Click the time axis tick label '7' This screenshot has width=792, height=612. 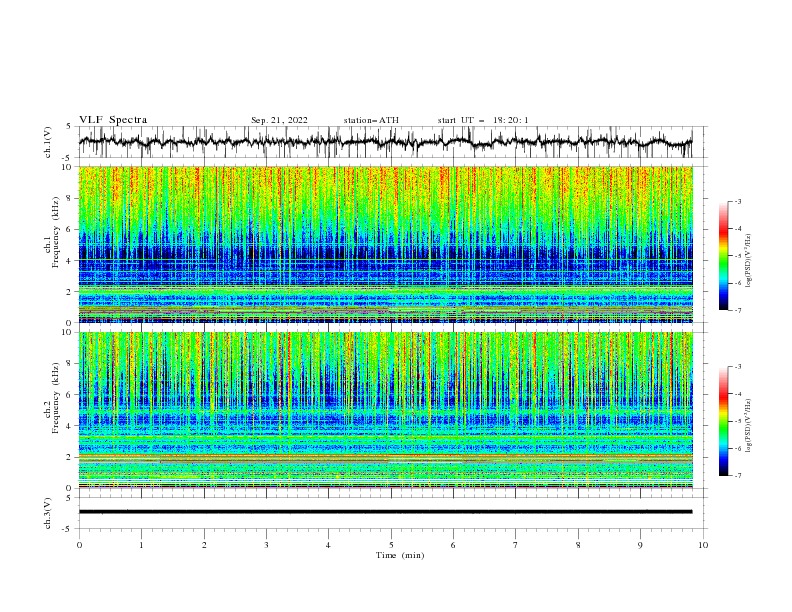tap(516, 545)
